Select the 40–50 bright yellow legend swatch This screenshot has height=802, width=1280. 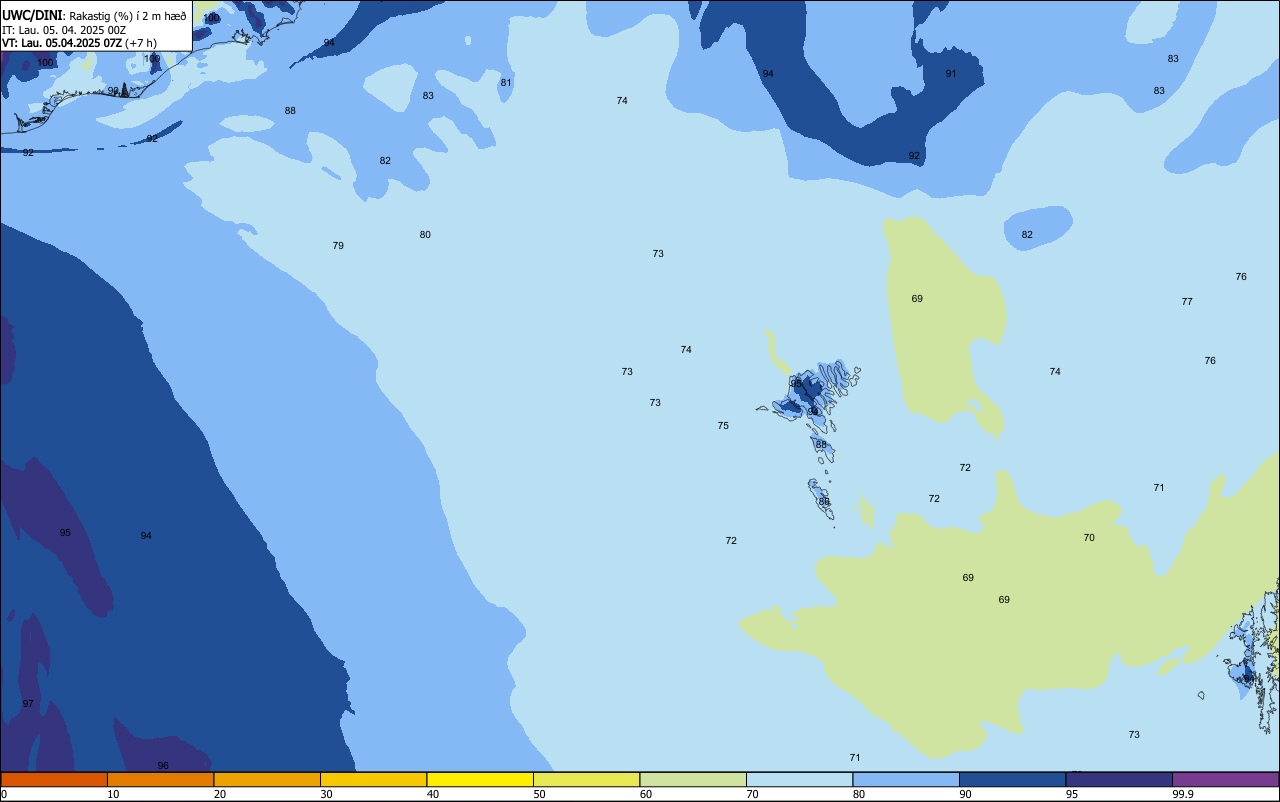click(x=480, y=779)
